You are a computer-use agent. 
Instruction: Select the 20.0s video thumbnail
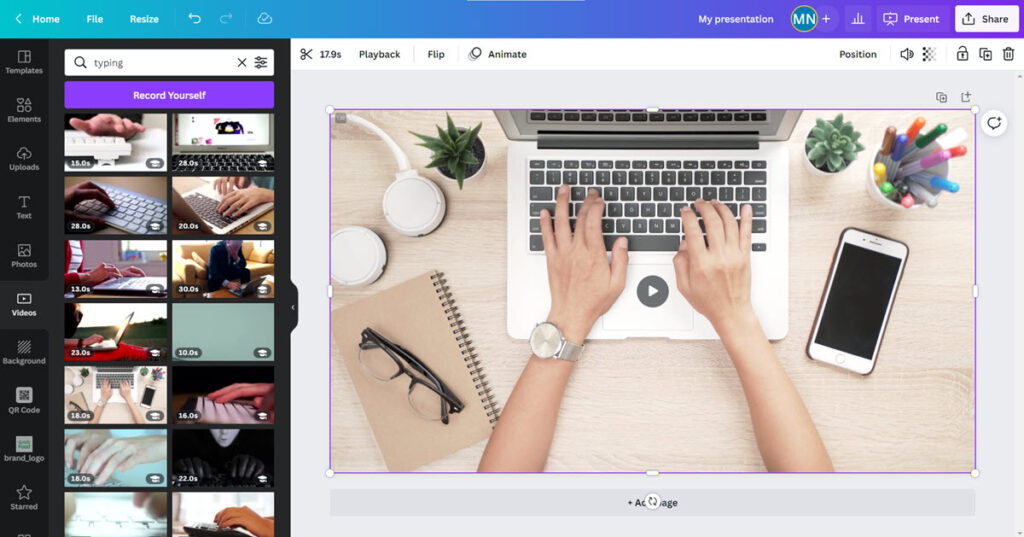pos(223,205)
